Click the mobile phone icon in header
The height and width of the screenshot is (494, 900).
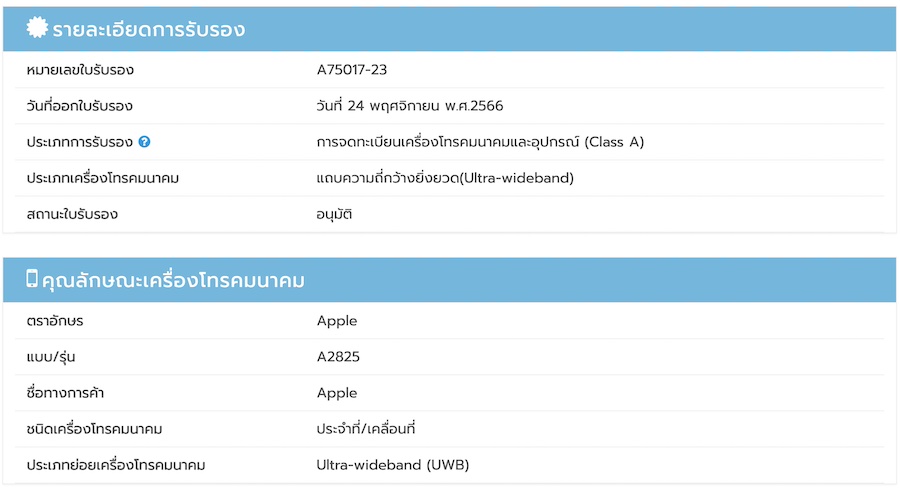(32, 280)
